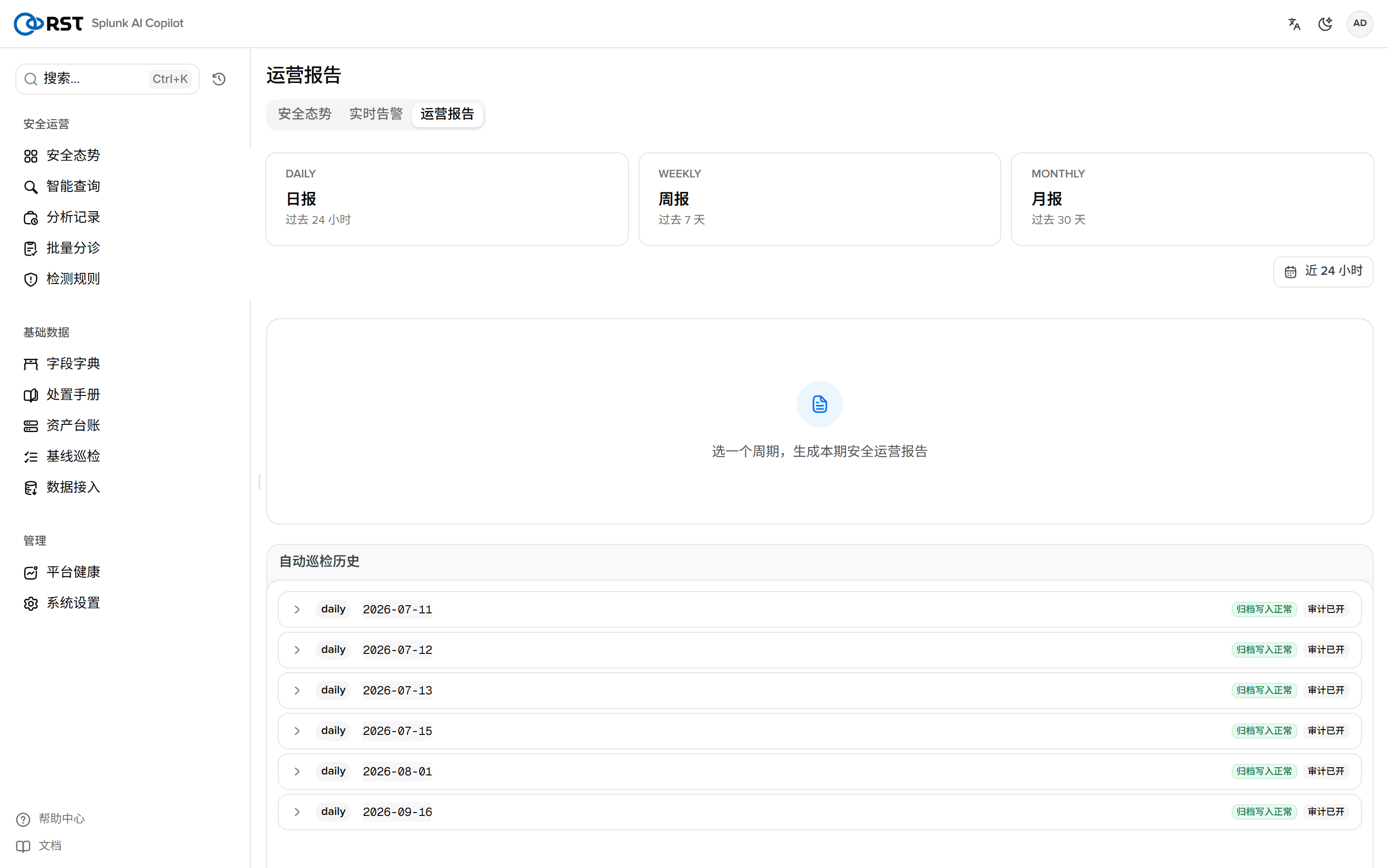Select the WEEKLY 周报 report card
Viewport: 1389px width, 868px height.
tap(819, 199)
